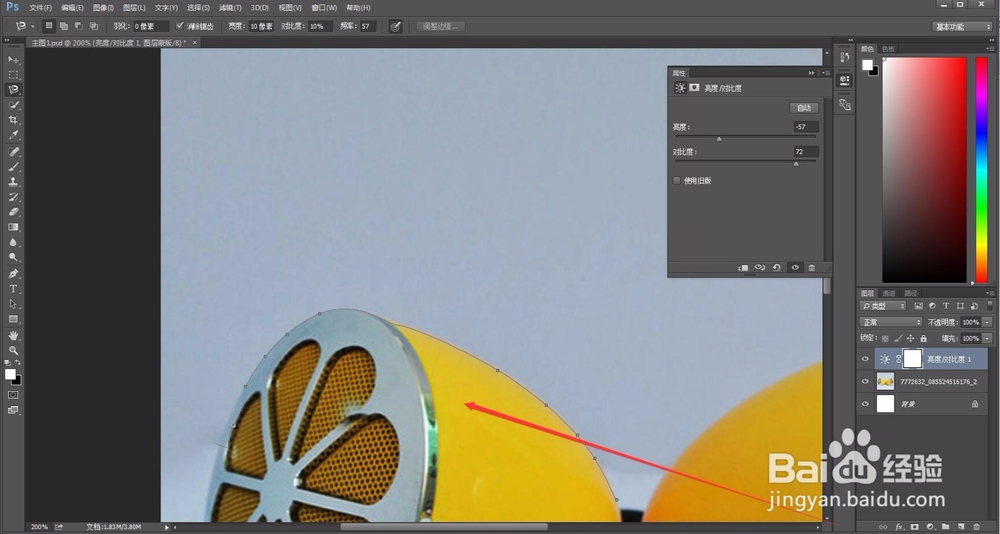The height and width of the screenshot is (534, 1000).
Task: Open the 填充 fill dropdown arrow
Action: pos(987,339)
